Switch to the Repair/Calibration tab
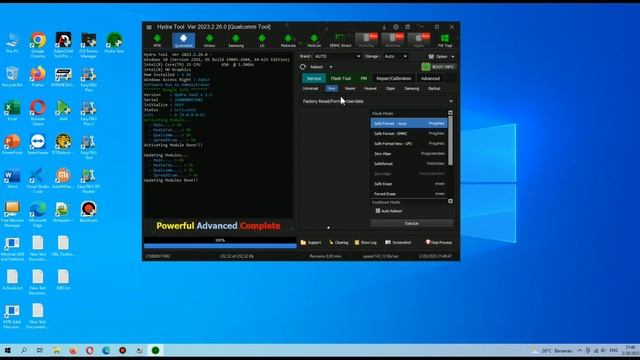 click(393, 78)
